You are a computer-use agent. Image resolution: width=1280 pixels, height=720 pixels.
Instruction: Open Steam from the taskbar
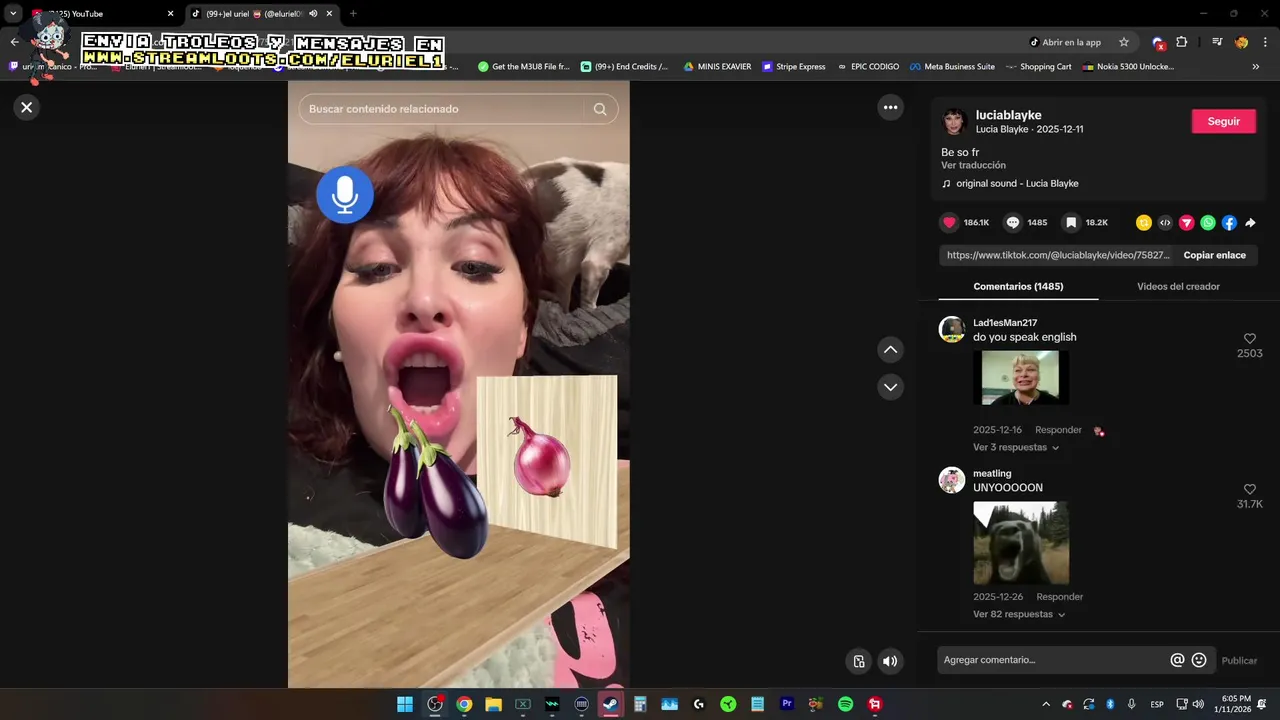(610, 704)
